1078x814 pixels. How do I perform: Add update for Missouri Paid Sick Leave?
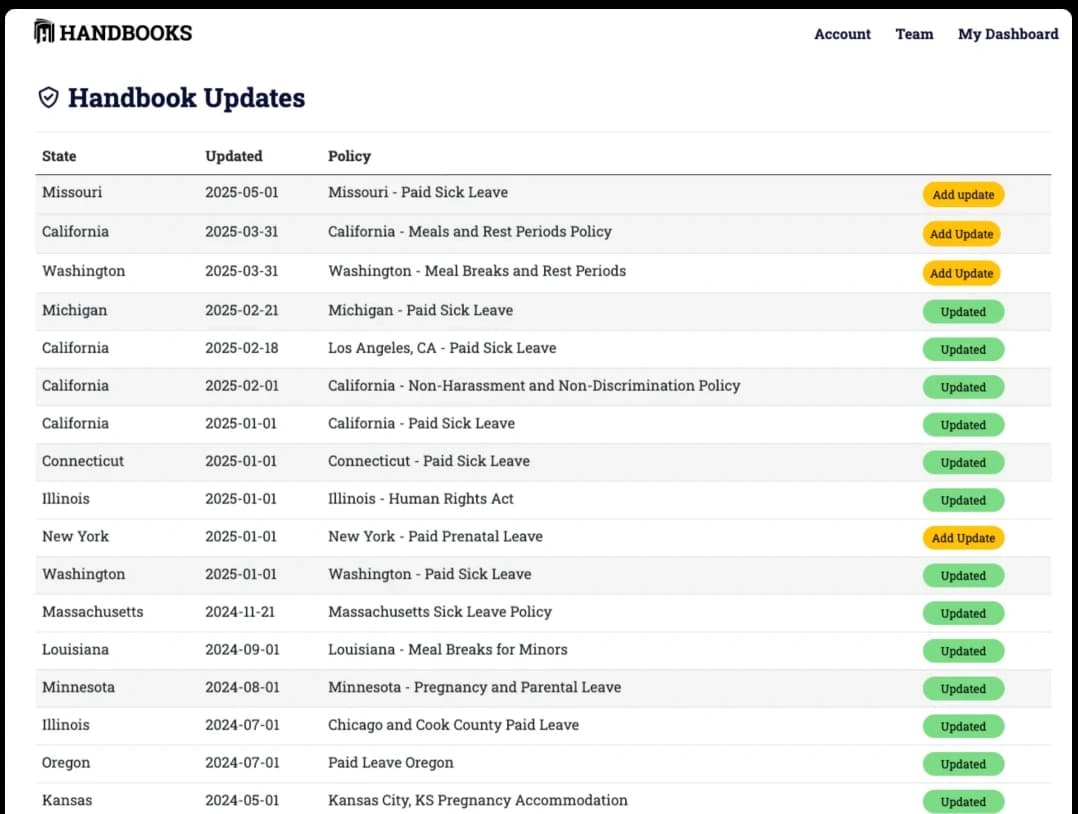(963, 195)
